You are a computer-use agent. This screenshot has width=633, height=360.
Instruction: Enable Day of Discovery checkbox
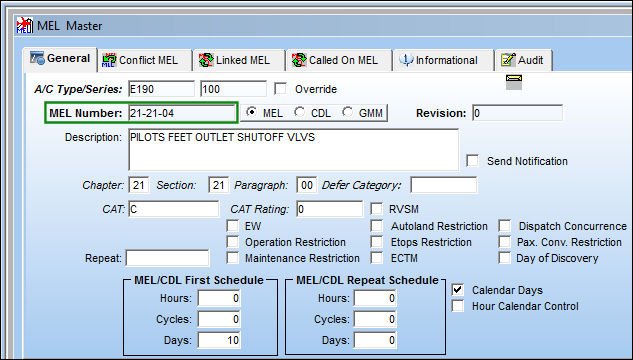click(x=505, y=257)
